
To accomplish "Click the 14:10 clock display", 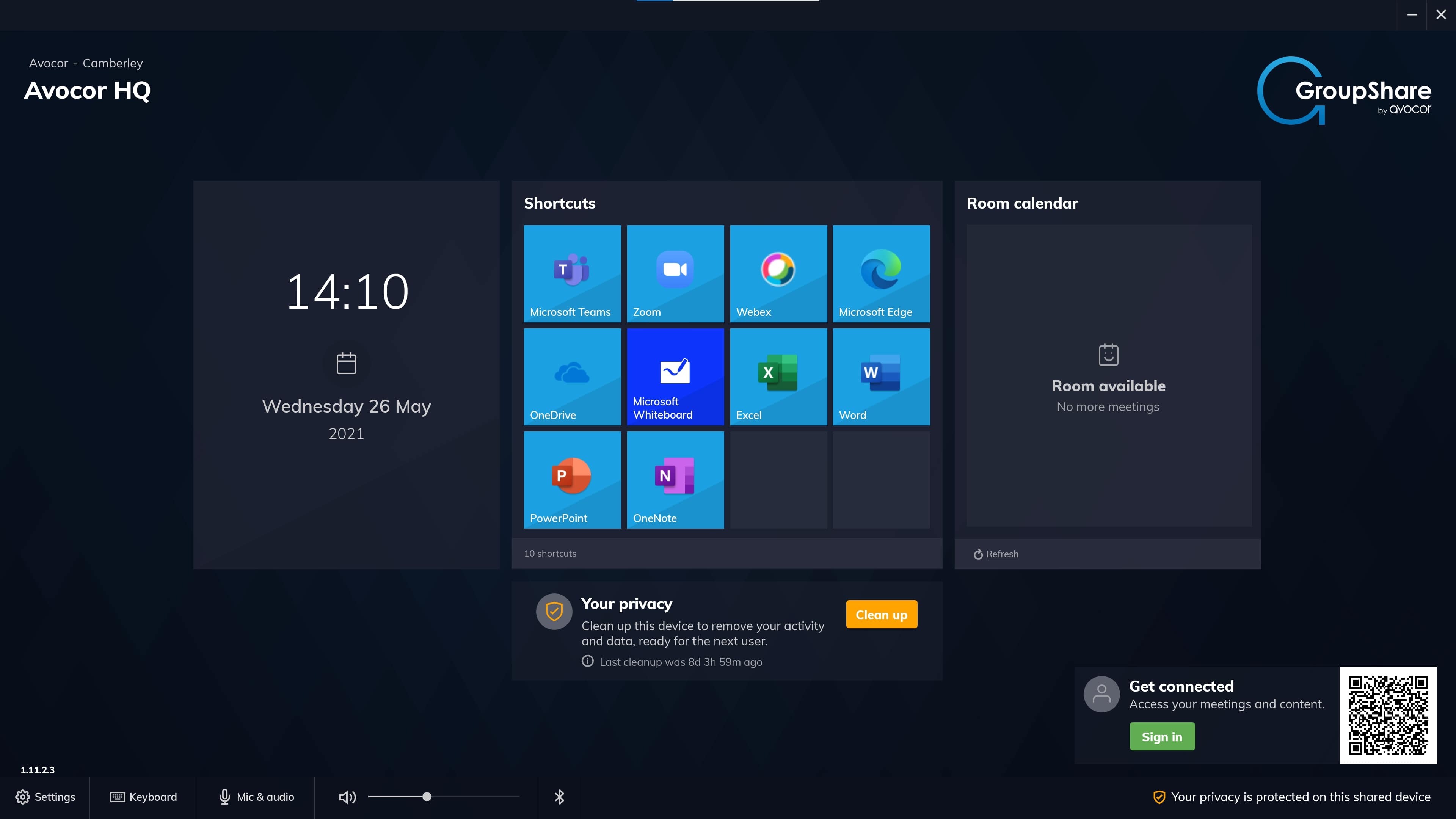I will pos(347,291).
